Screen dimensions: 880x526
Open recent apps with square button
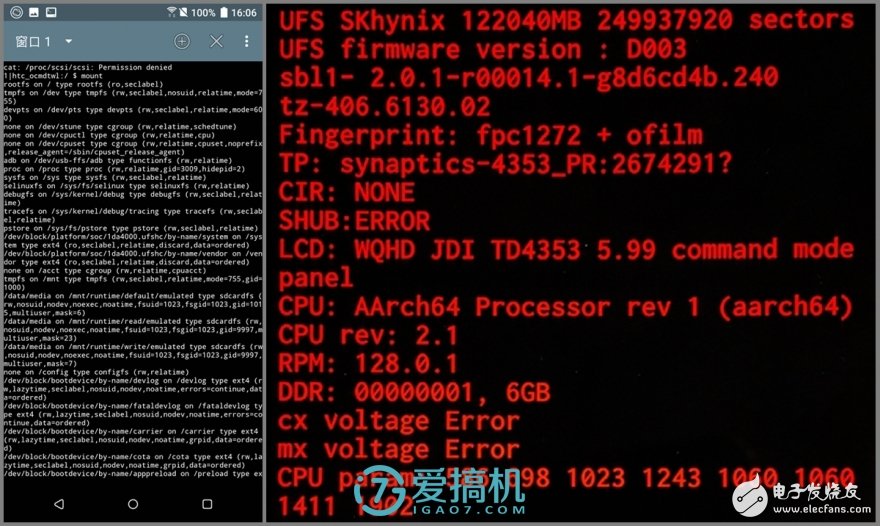207,504
